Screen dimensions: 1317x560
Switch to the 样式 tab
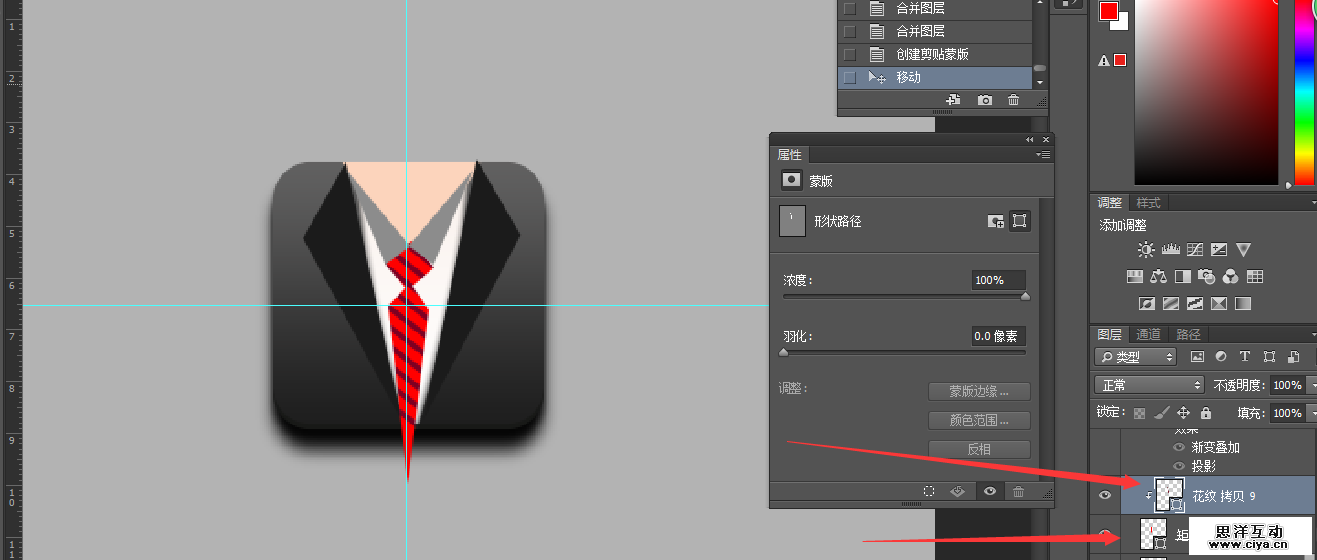pos(1148,203)
